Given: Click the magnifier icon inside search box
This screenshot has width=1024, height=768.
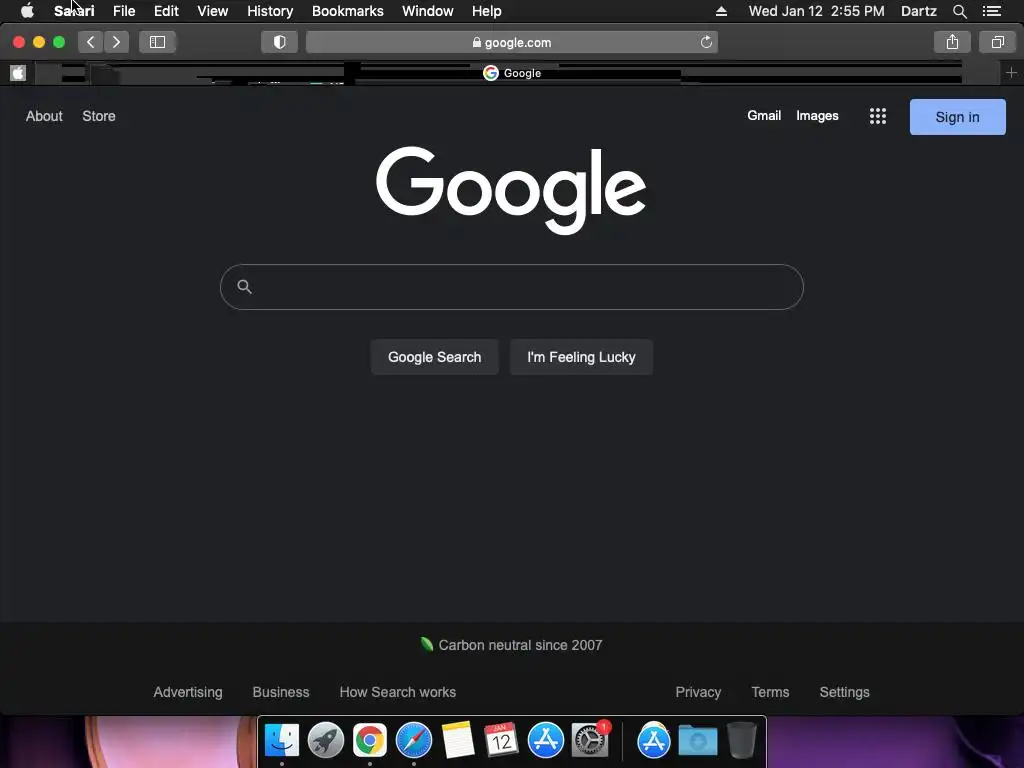Looking at the screenshot, I should pos(244,287).
